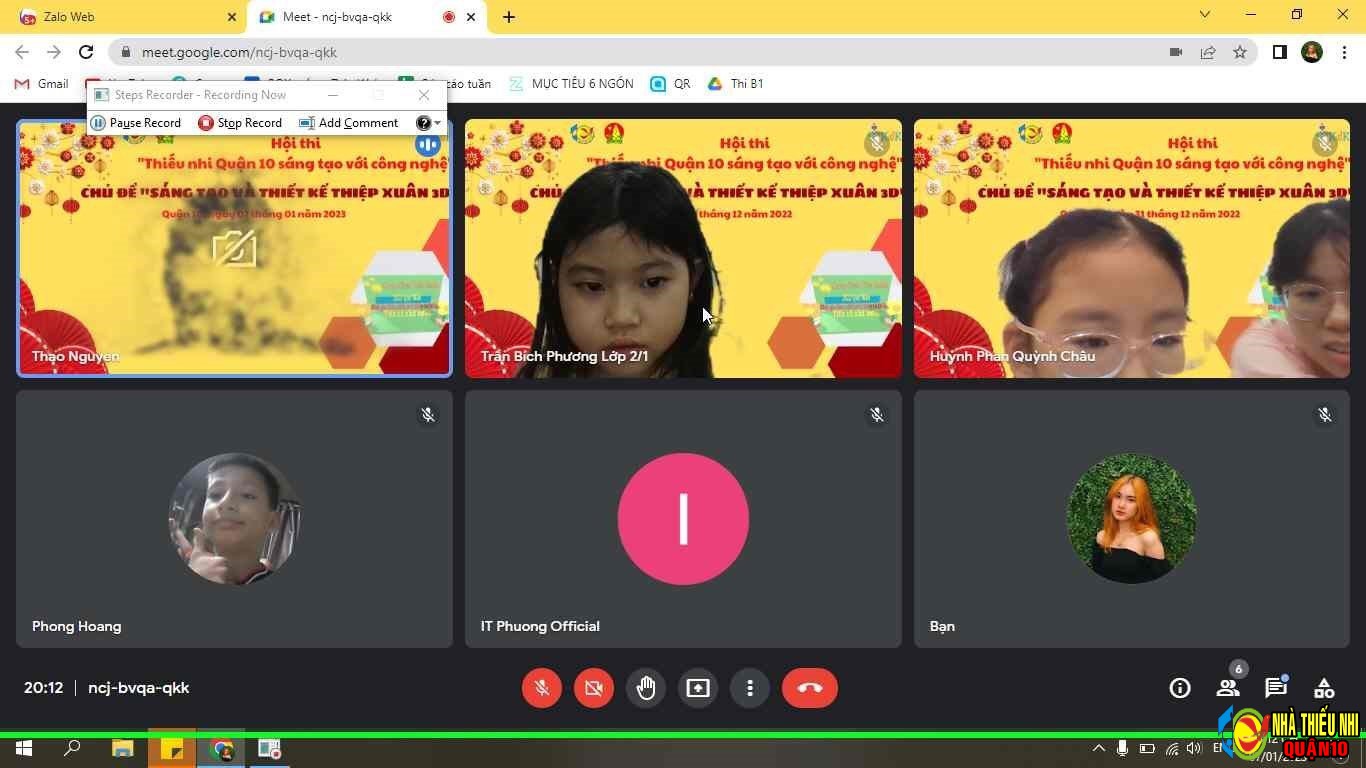Open Steps Recorder help dropdown arrow

point(437,123)
